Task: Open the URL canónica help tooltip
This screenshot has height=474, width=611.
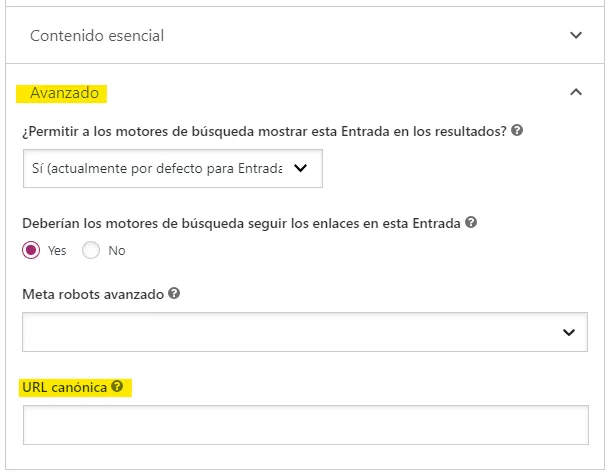Action: click(x=117, y=386)
